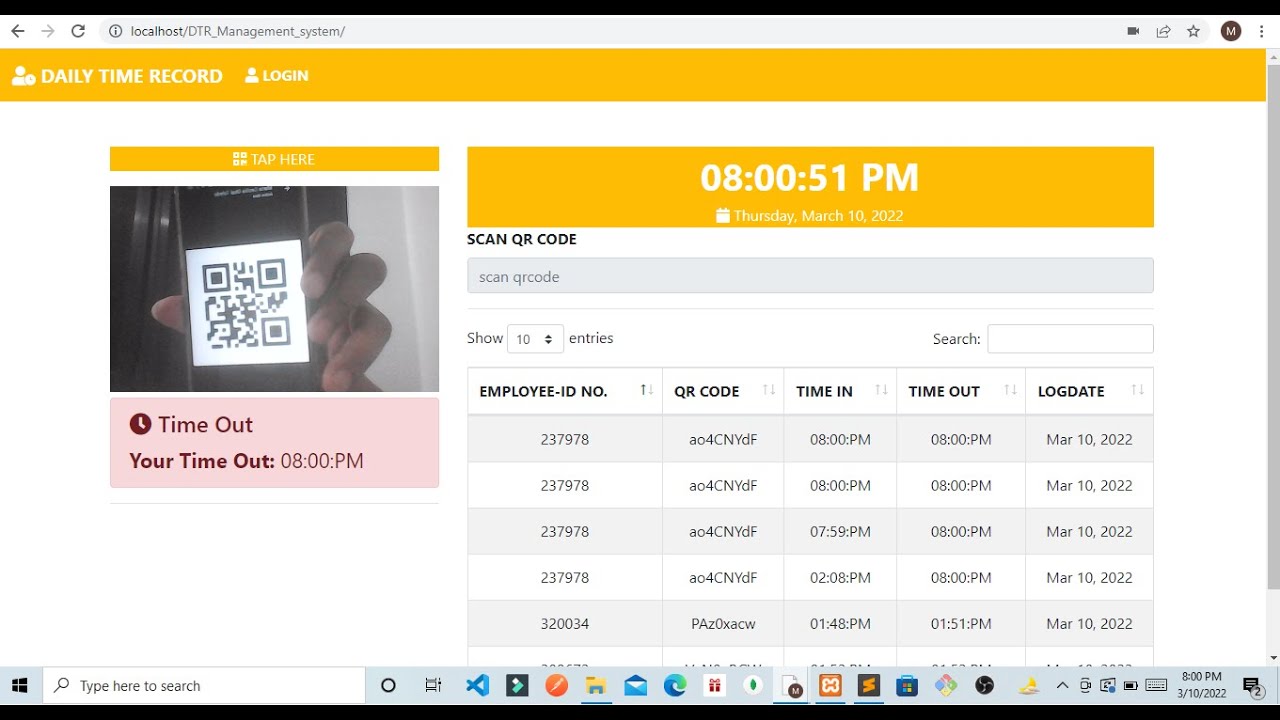1280x720 pixels.
Task: Click the battery icon in system tray
Action: [x=1131, y=686]
